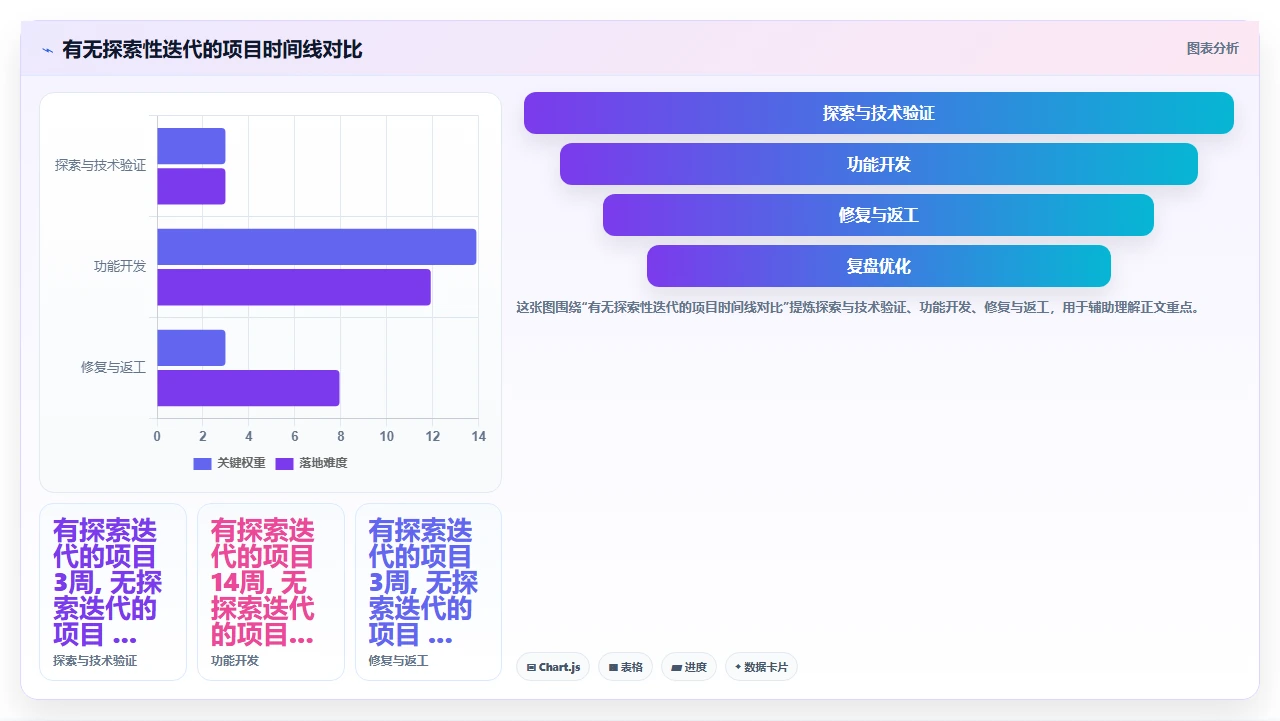Click the 修复与返工 caption under third card
This screenshot has height=721, width=1280.
tap(399, 661)
